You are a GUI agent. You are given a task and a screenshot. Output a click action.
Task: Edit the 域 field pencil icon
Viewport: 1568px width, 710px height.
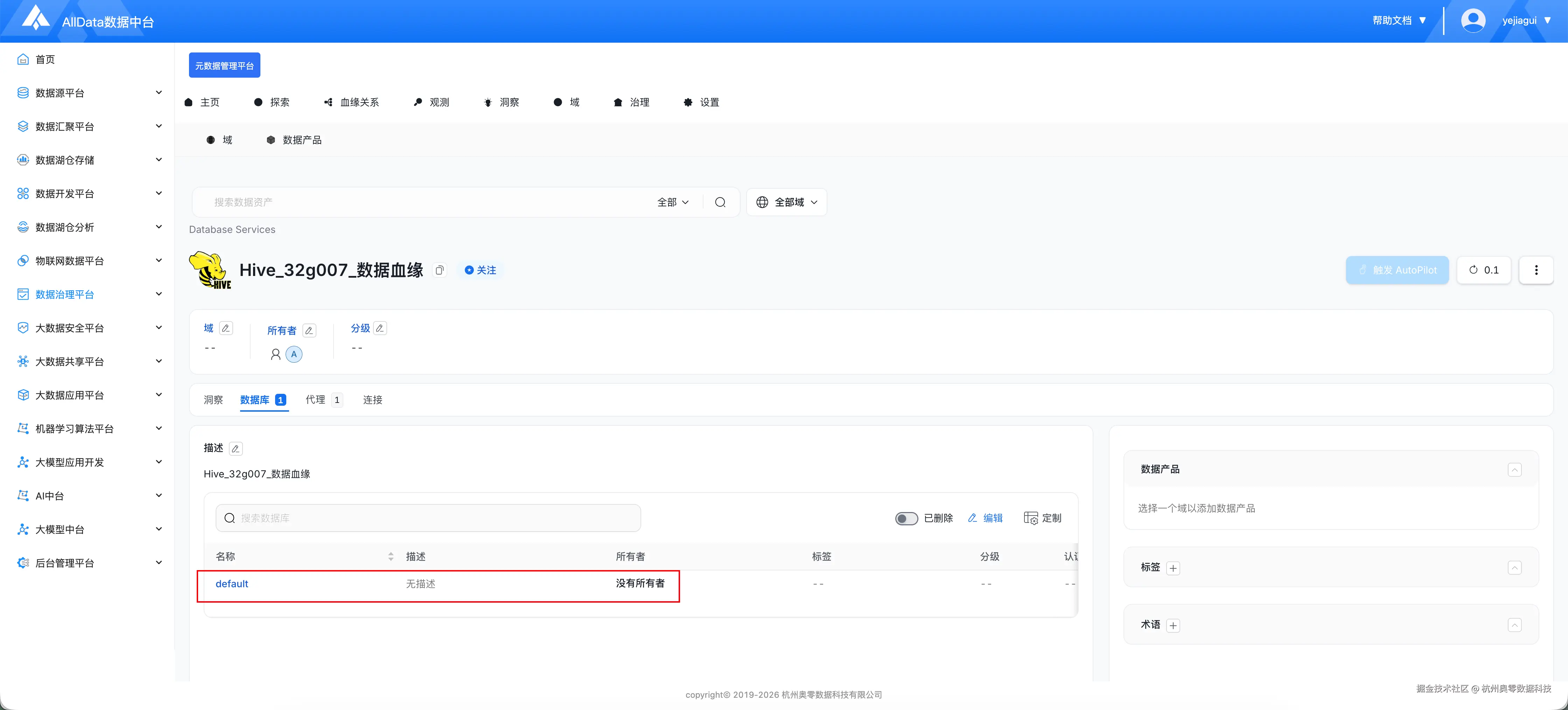click(226, 328)
